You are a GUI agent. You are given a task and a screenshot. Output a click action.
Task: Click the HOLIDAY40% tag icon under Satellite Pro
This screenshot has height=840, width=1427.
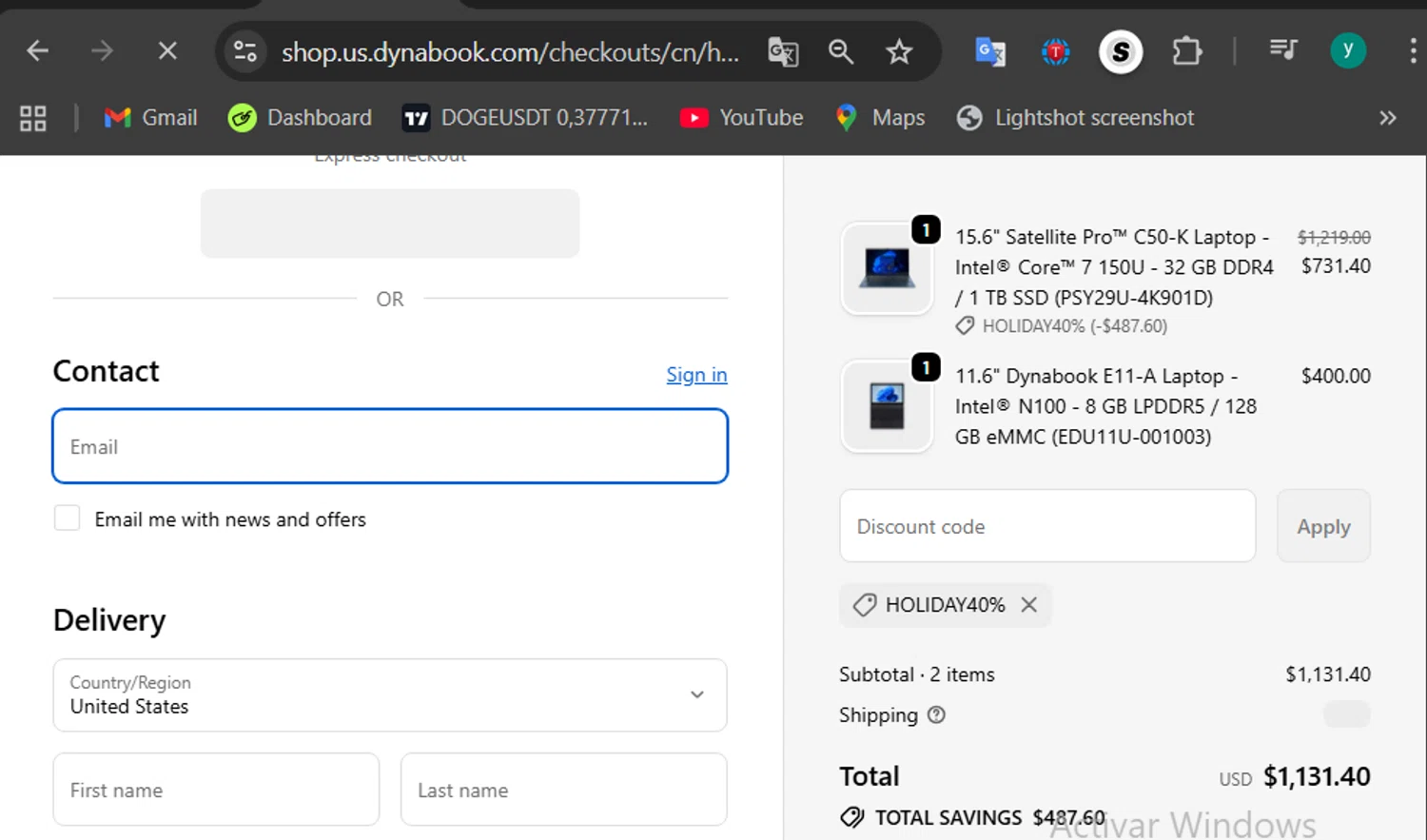(965, 326)
